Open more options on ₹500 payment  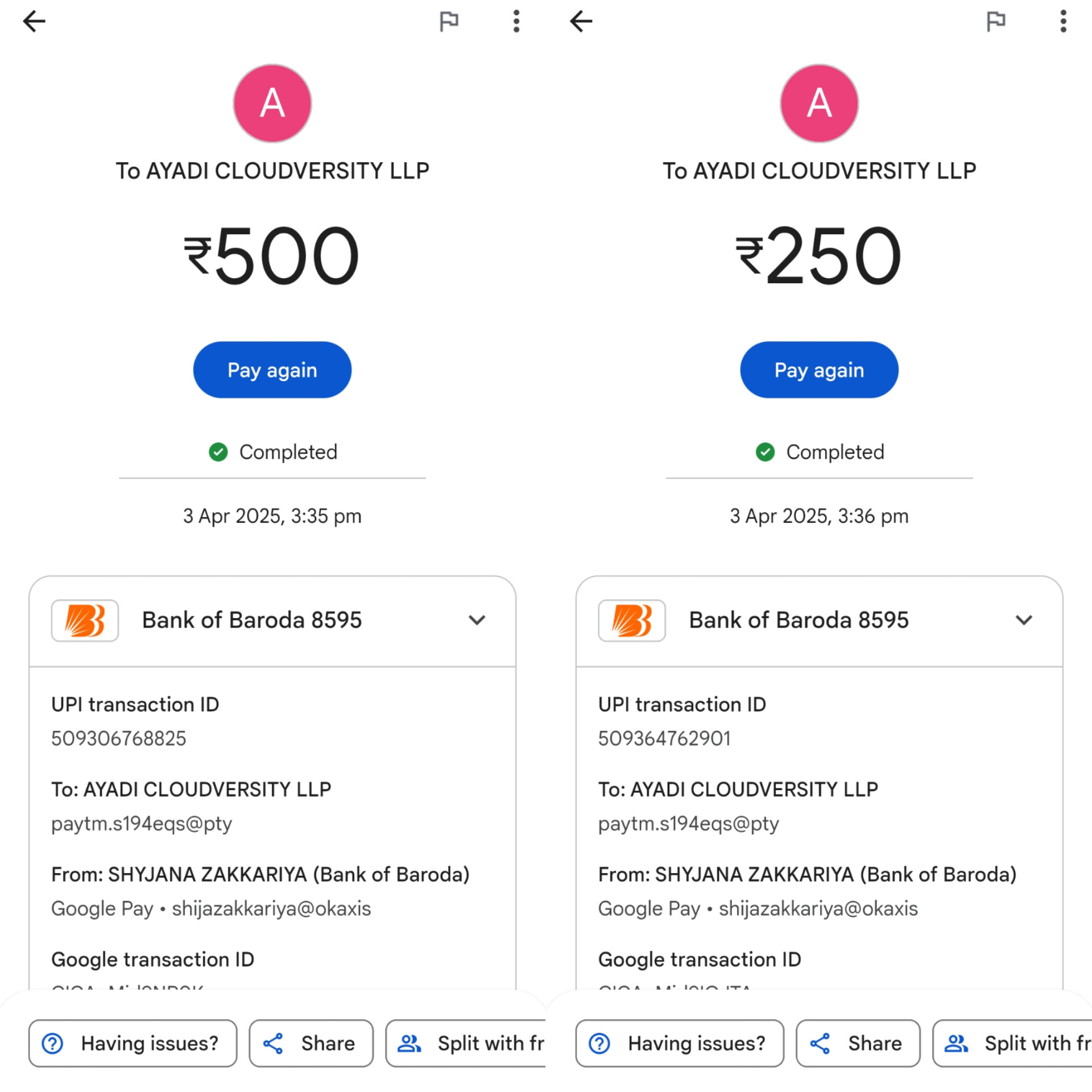[516, 22]
